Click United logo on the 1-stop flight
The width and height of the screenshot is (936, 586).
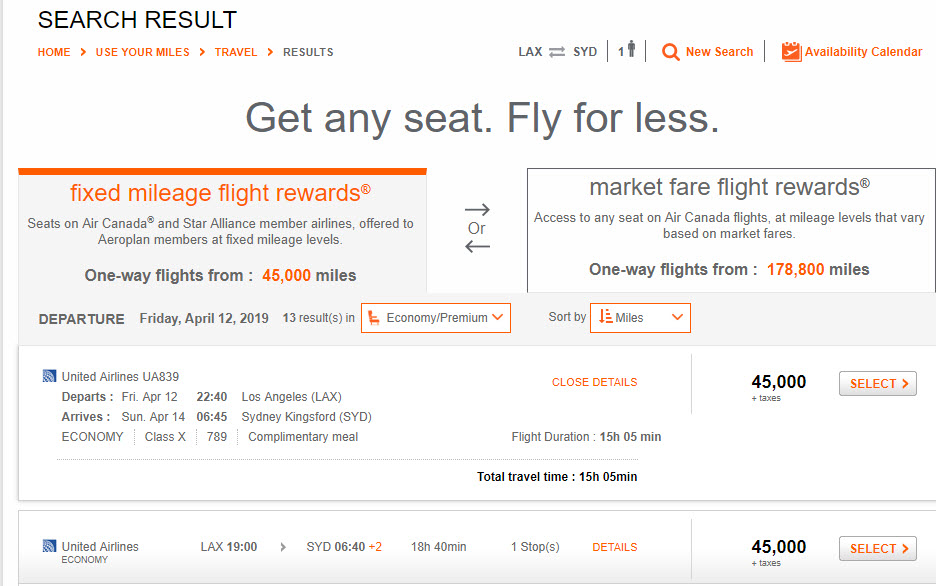pos(50,545)
